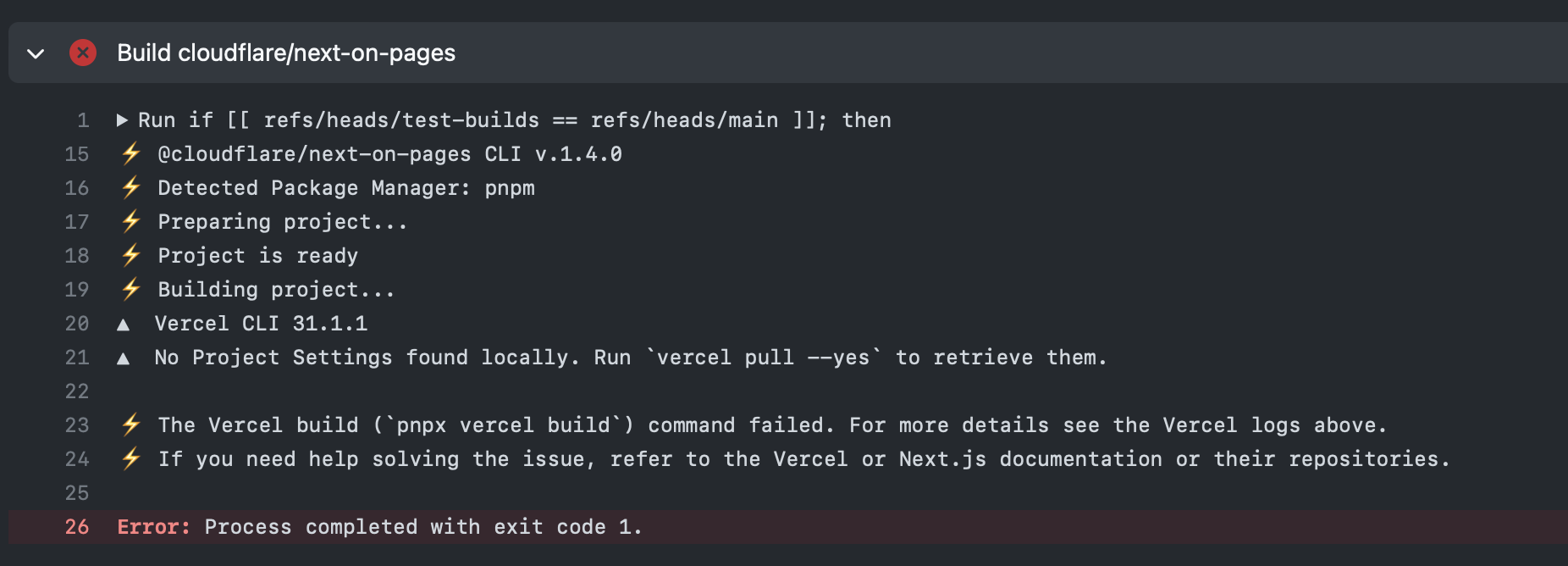Select the lightning icon beside 'Detected Package Manager'
Viewport: 1568px width, 566px height.
[131, 187]
